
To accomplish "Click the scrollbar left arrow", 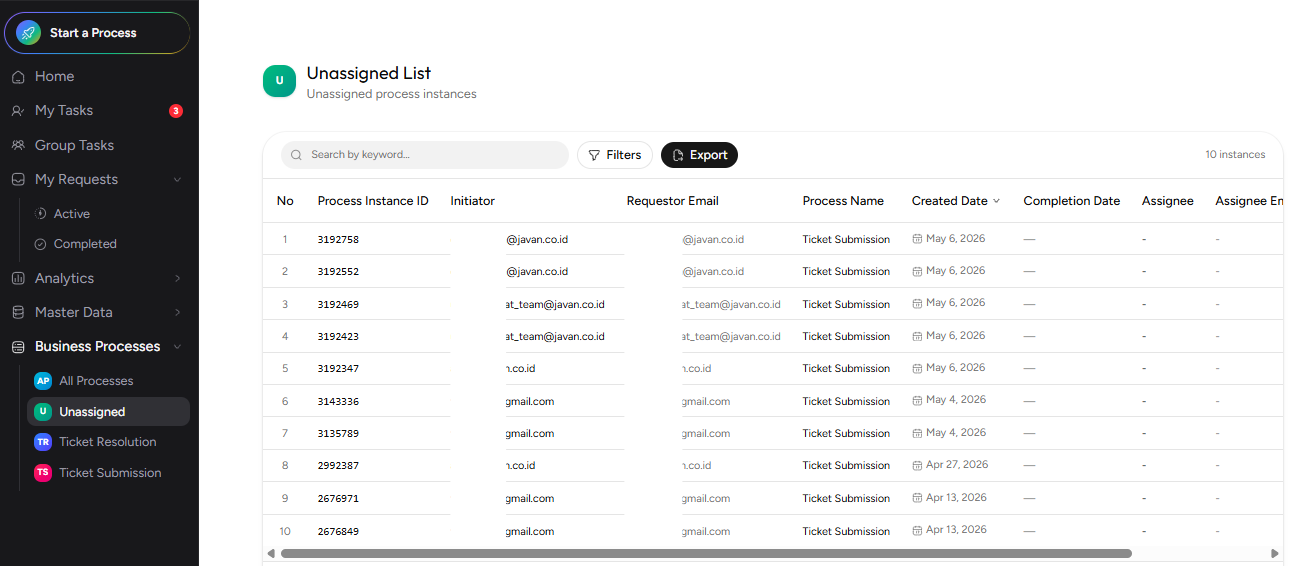I will (x=271, y=553).
